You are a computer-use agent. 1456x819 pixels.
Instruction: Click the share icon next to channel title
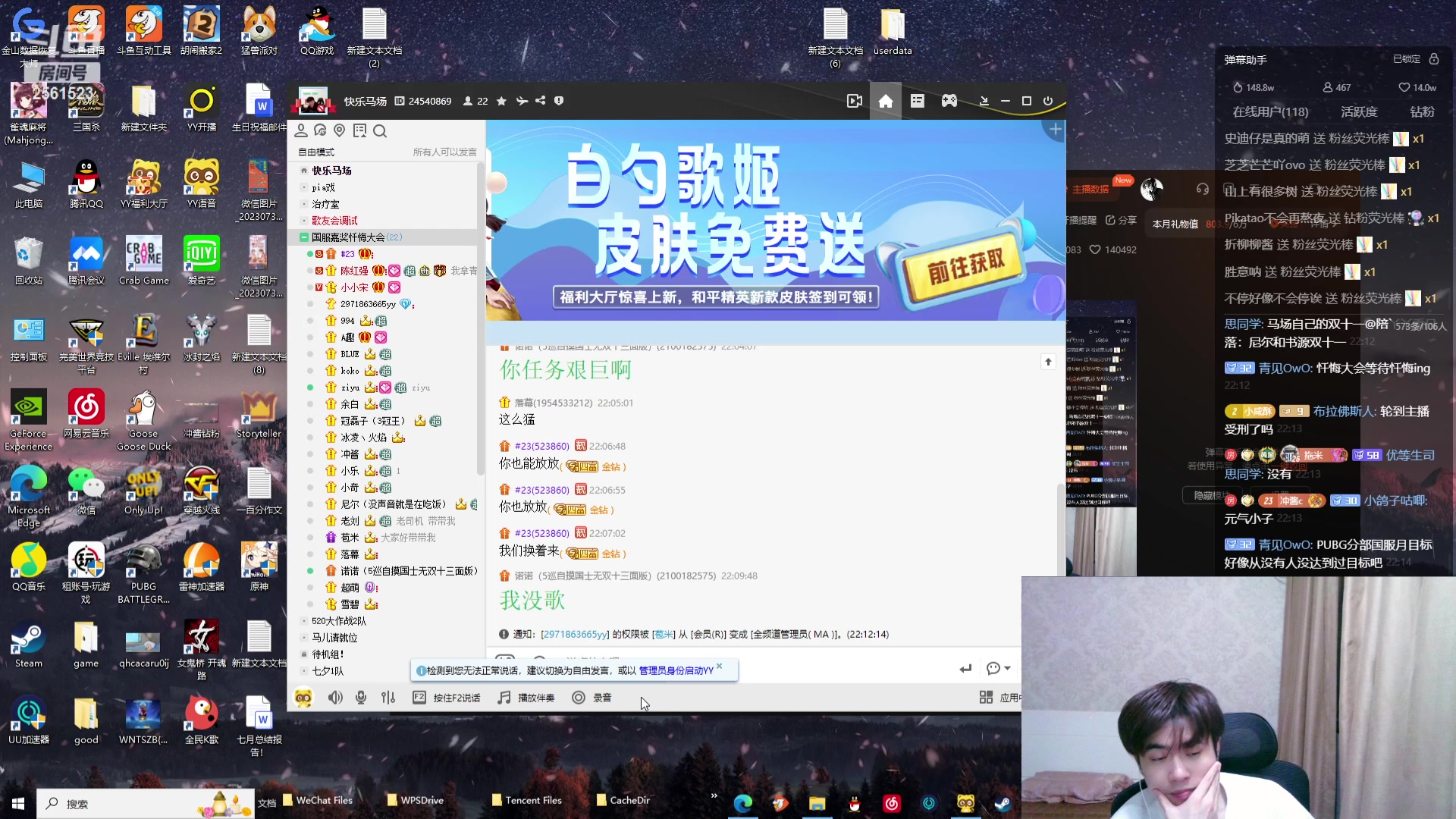click(541, 100)
